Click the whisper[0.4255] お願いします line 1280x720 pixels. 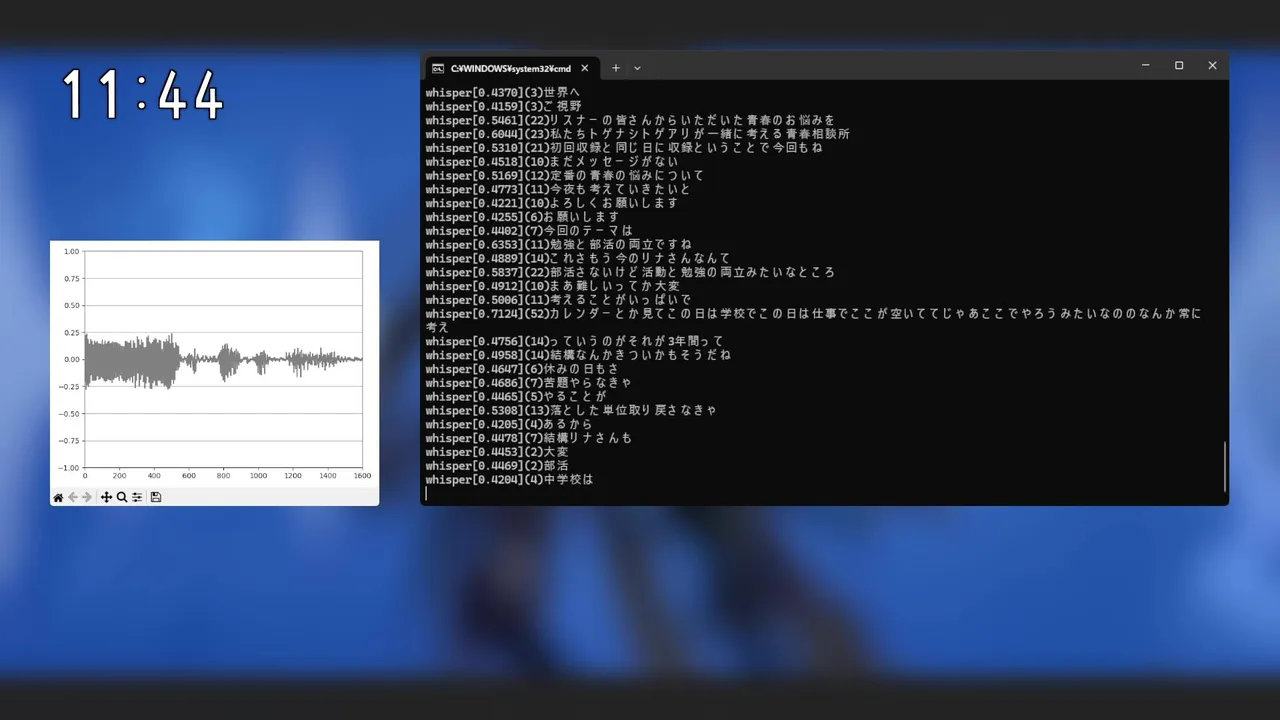[x=522, y=217]
